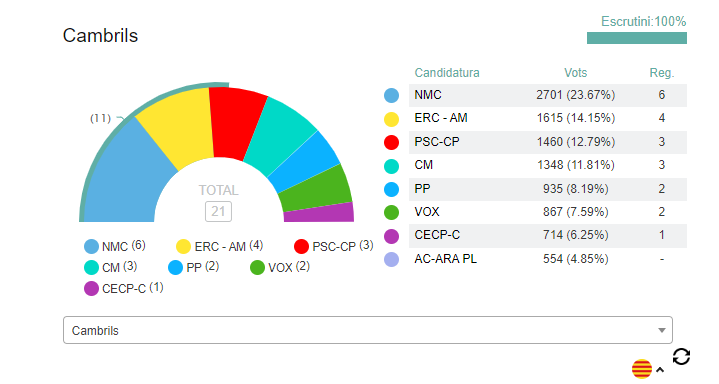
Task: Click the PP (2) legend circle
Action: (x=176, y=267)
